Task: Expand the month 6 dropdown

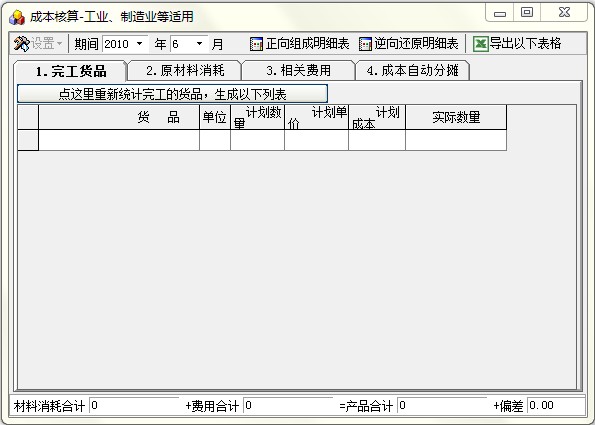Action: coord(199,44)
